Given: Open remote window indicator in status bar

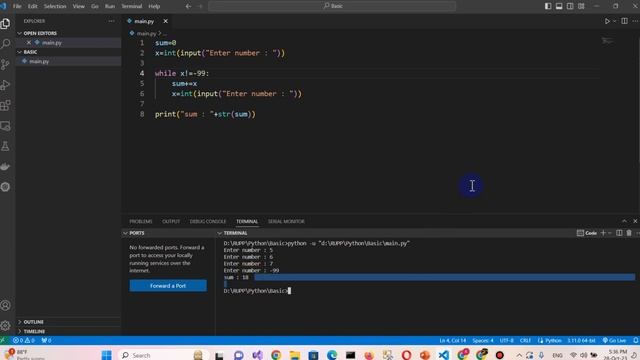Looking at the screenshot, I should (3, 340).
